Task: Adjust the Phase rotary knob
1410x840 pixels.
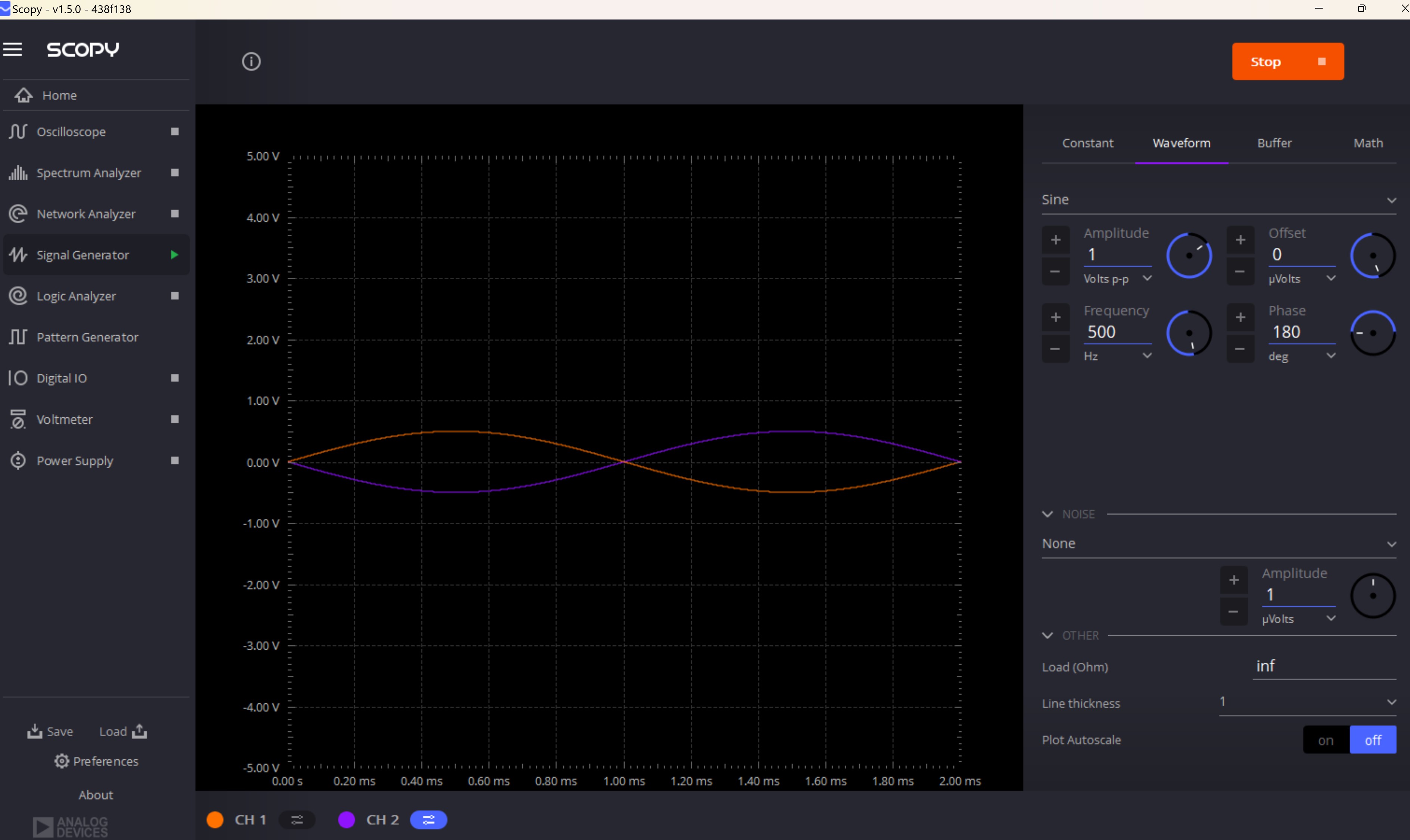Action: (1373, 333)
